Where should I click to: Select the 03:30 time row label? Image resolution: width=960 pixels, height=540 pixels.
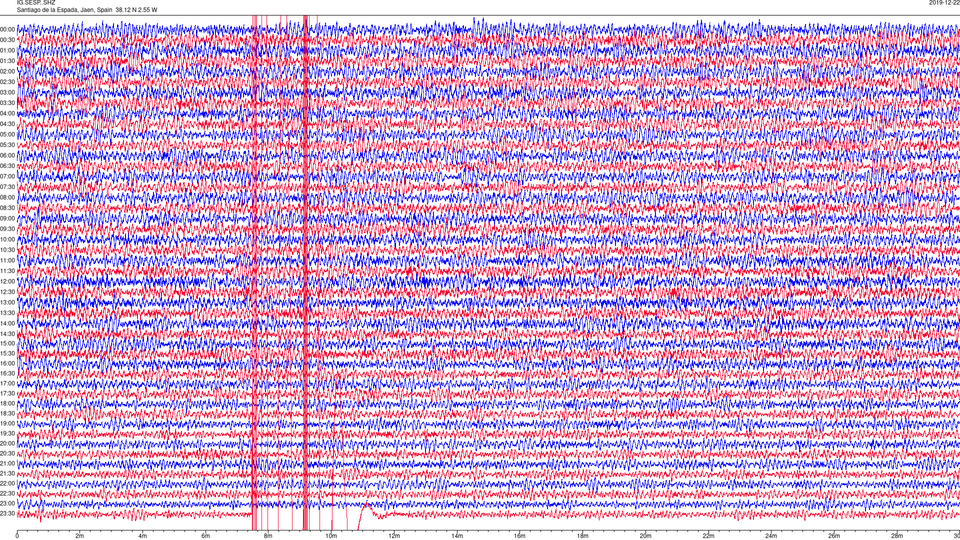coord(8,103)
